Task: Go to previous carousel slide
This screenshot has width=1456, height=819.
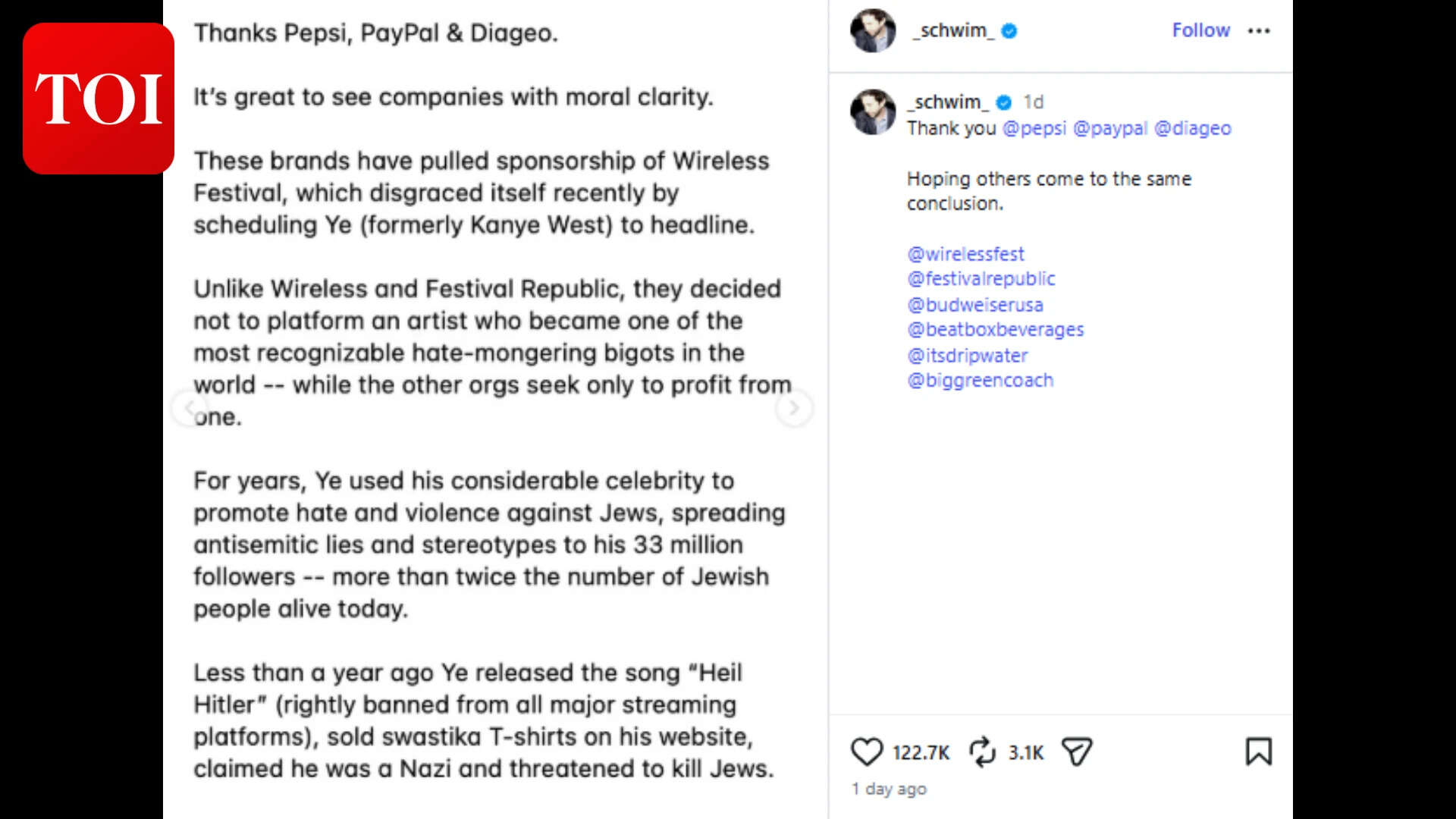Action: [189, 408]
